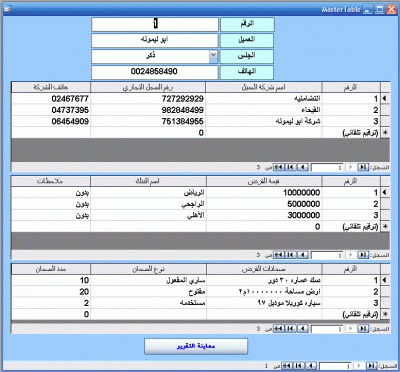This screenshot has height=372, width=400.
Task: Click the phone field 0024858490
Action: pyautogui.click(x=155, y=72)
